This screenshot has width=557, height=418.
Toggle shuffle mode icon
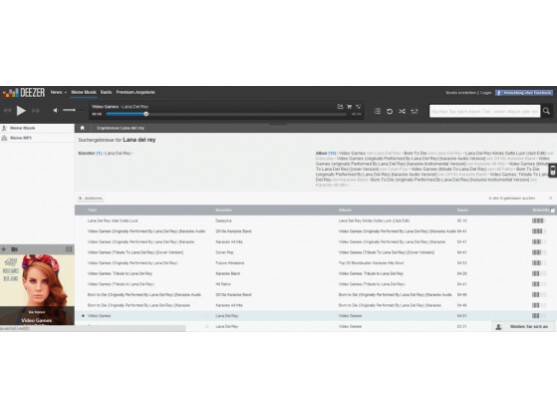point(402,111)
